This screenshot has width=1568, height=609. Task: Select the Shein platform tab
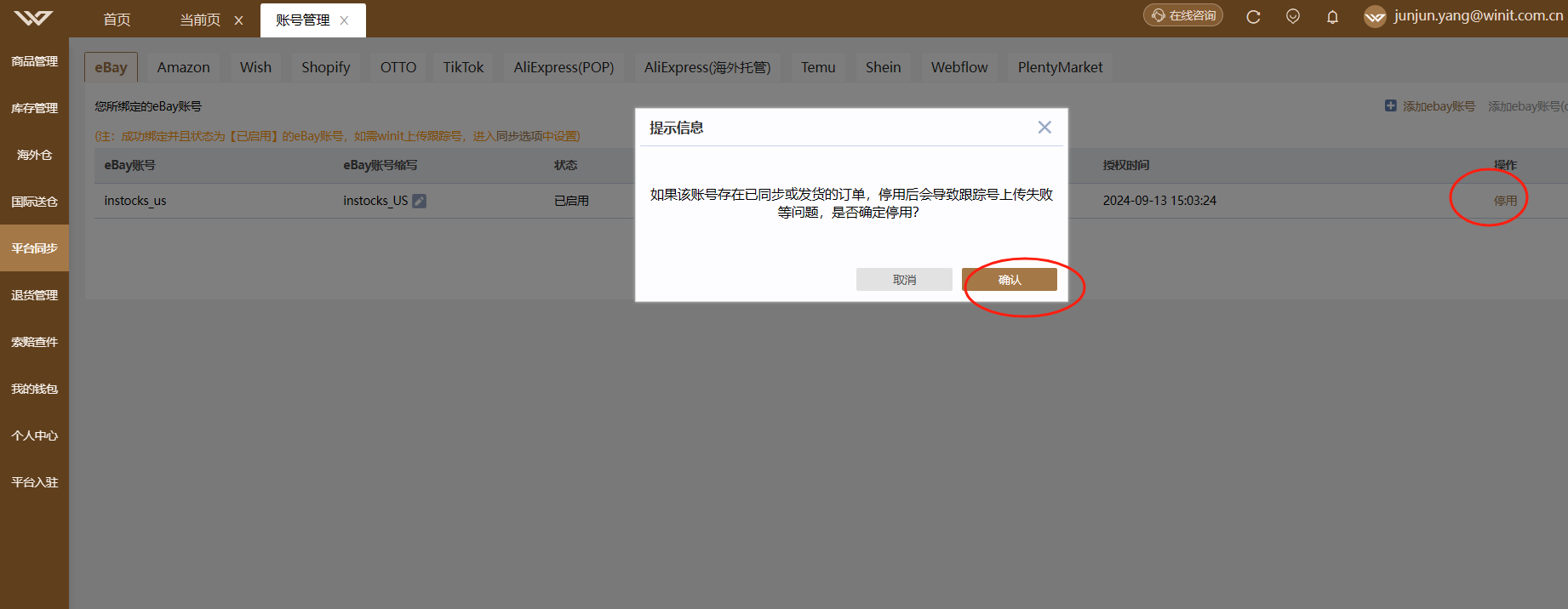click(883, 67)
